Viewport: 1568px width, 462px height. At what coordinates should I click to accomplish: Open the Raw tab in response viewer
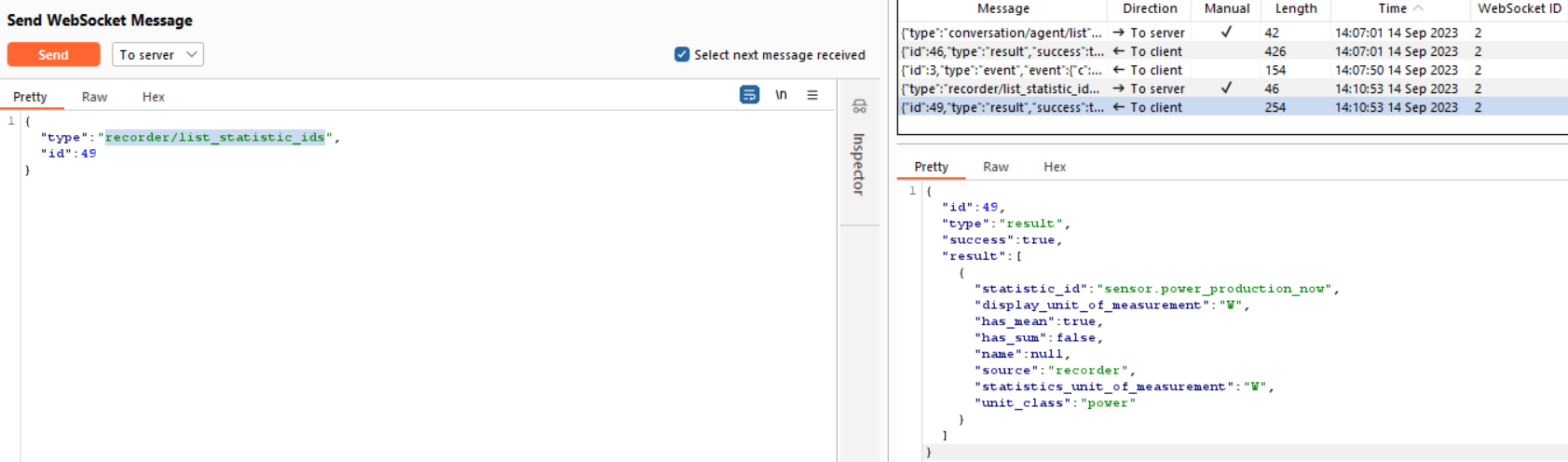point(995,167)
